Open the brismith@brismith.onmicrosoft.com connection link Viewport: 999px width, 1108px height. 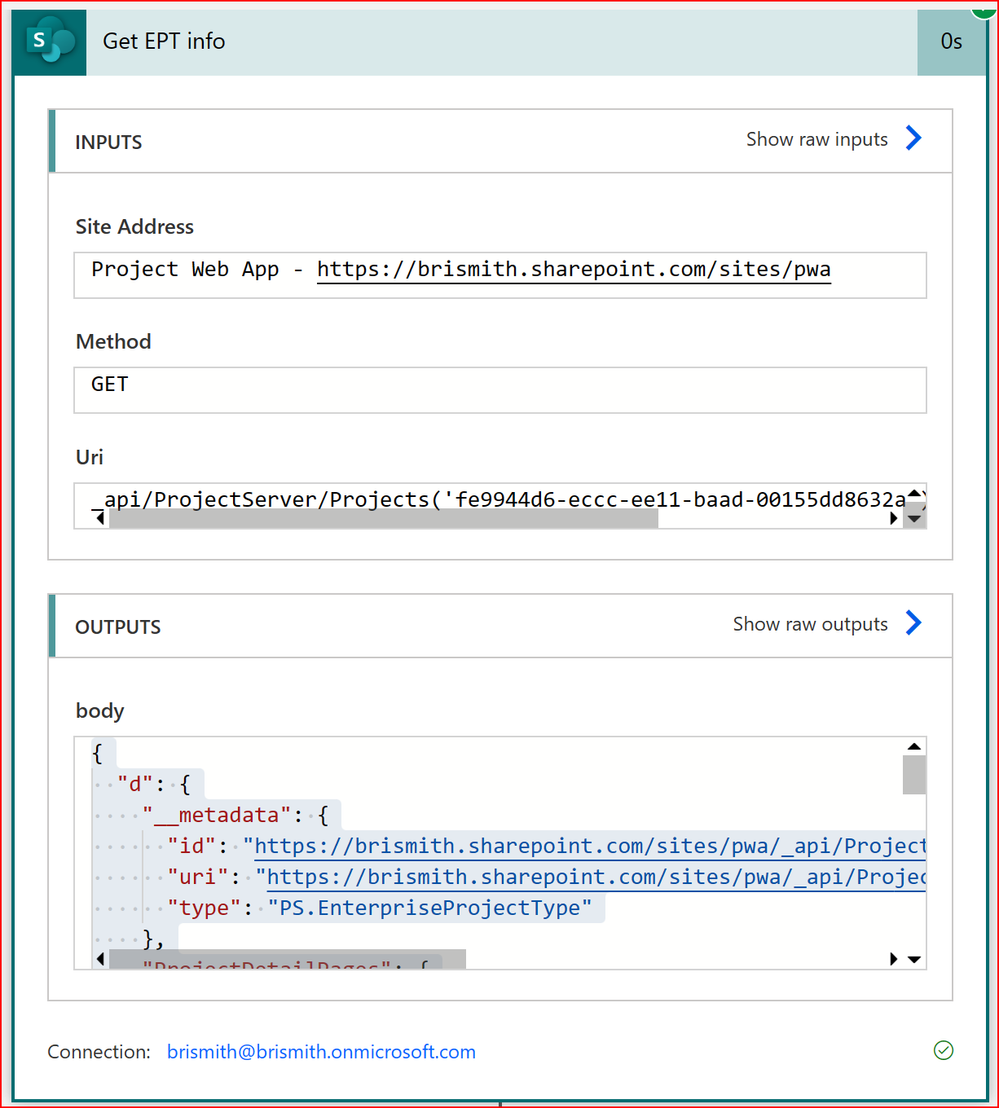click(321, 1051)
